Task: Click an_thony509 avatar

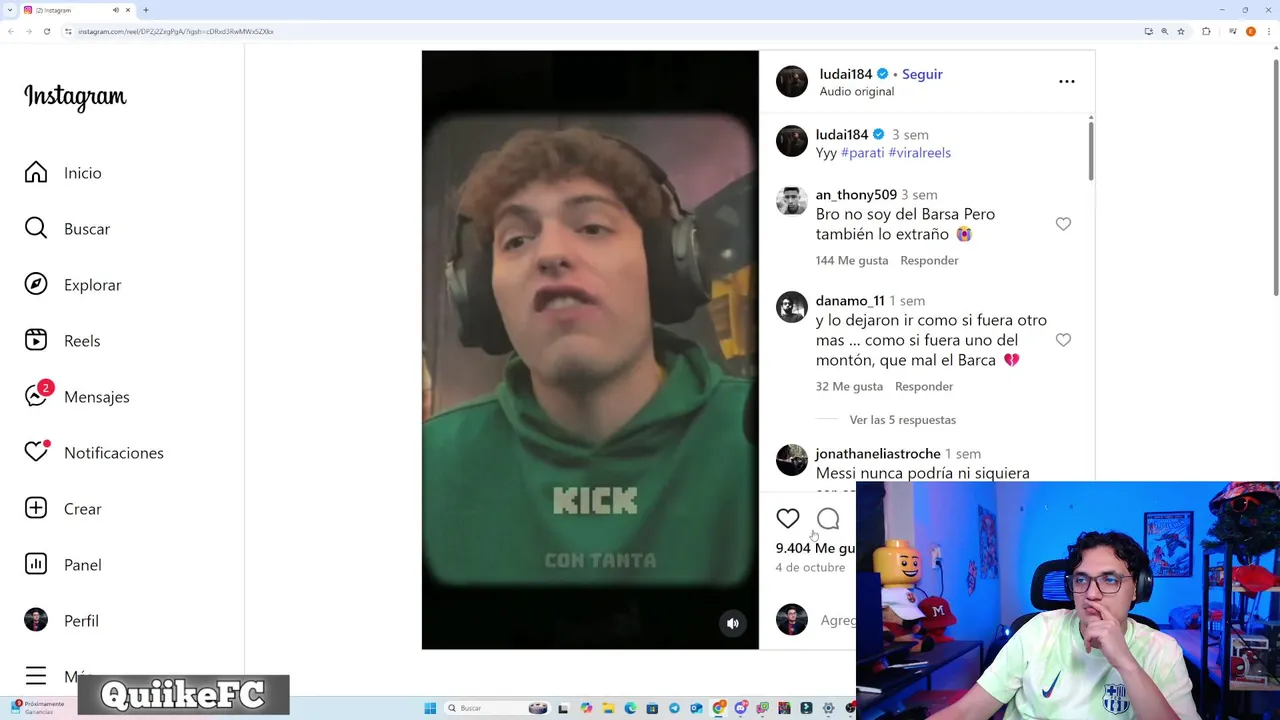Action: (792, 201)
